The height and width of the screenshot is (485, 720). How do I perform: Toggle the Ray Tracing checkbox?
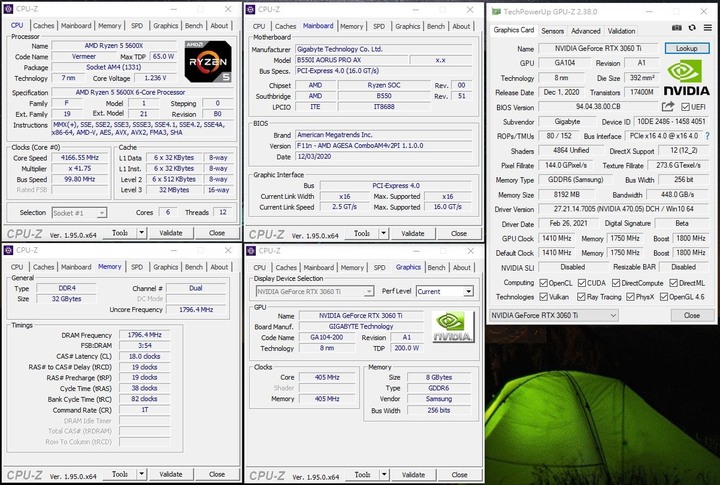tap(581, 297)
